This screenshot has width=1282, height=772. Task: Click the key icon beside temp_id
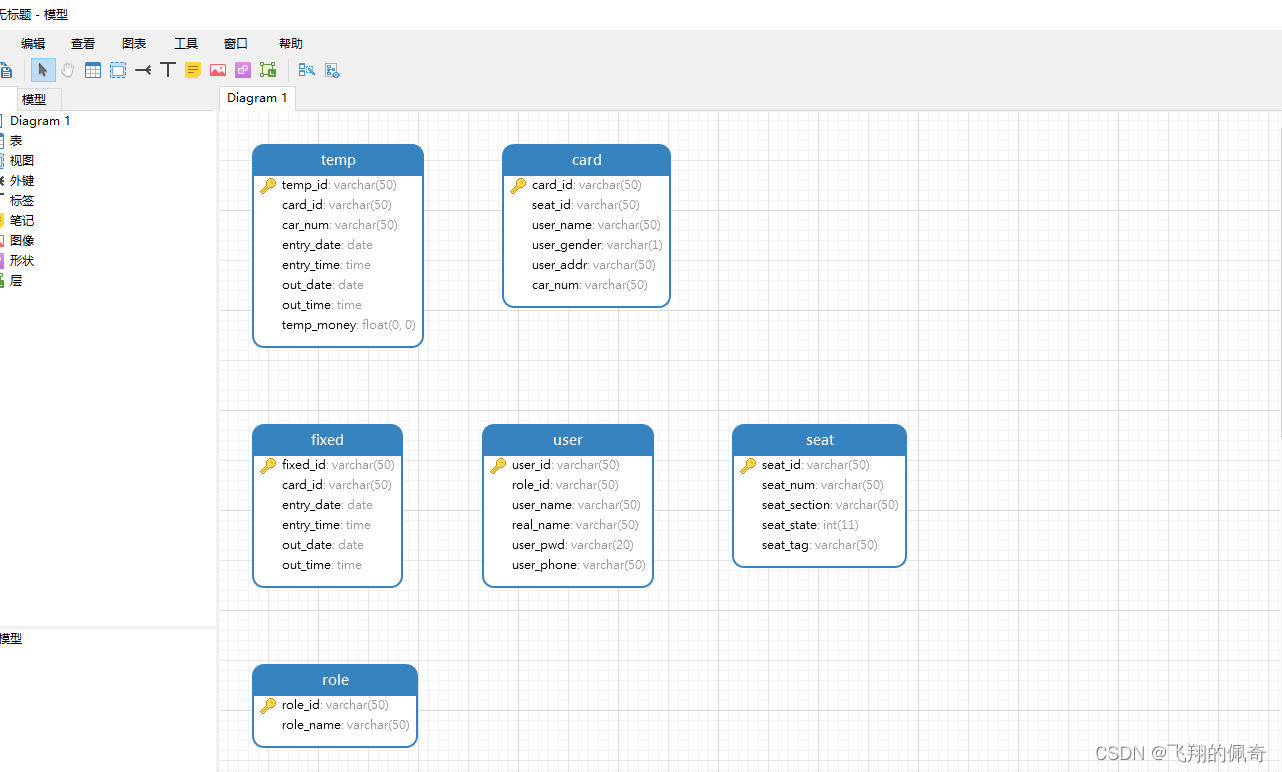[x=268, y=185]
